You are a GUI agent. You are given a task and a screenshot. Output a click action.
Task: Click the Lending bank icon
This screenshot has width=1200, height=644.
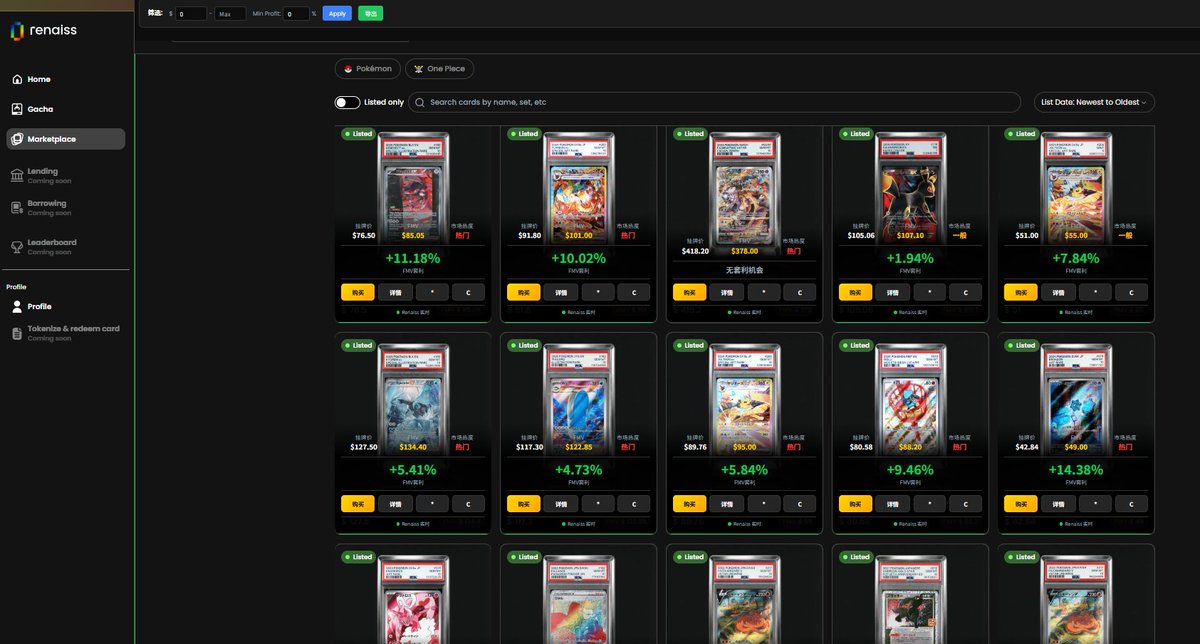click(17, 176)
